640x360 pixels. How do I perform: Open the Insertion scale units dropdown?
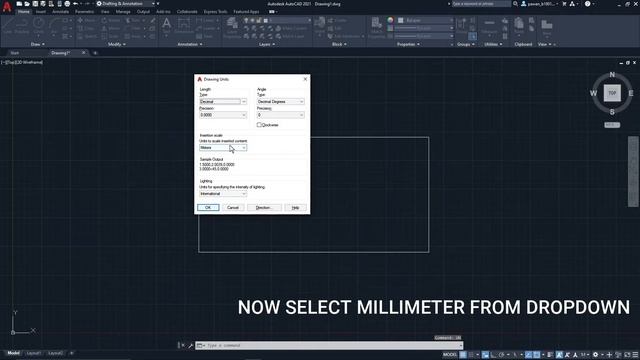[223, 148]
